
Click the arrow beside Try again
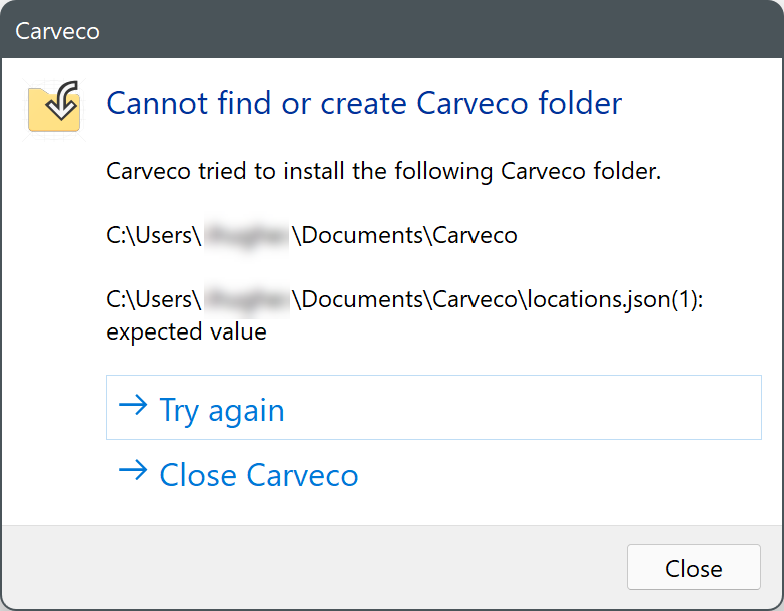[133, 405]
